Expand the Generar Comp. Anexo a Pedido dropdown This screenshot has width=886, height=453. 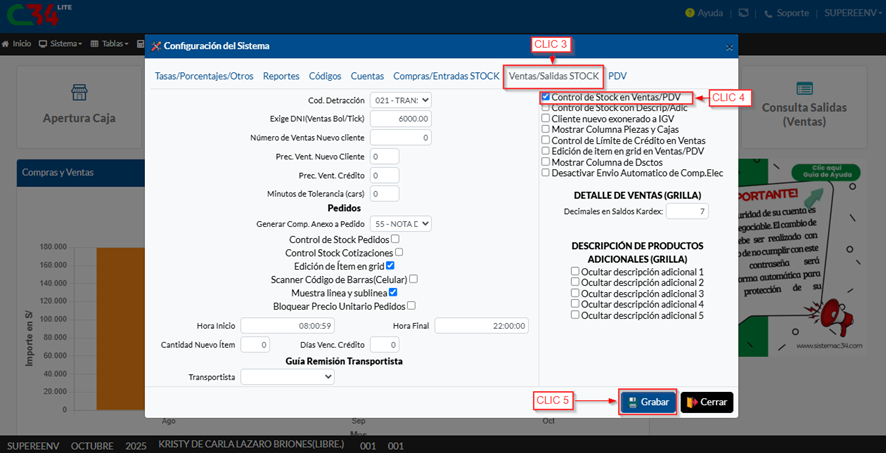coord(400,224)
